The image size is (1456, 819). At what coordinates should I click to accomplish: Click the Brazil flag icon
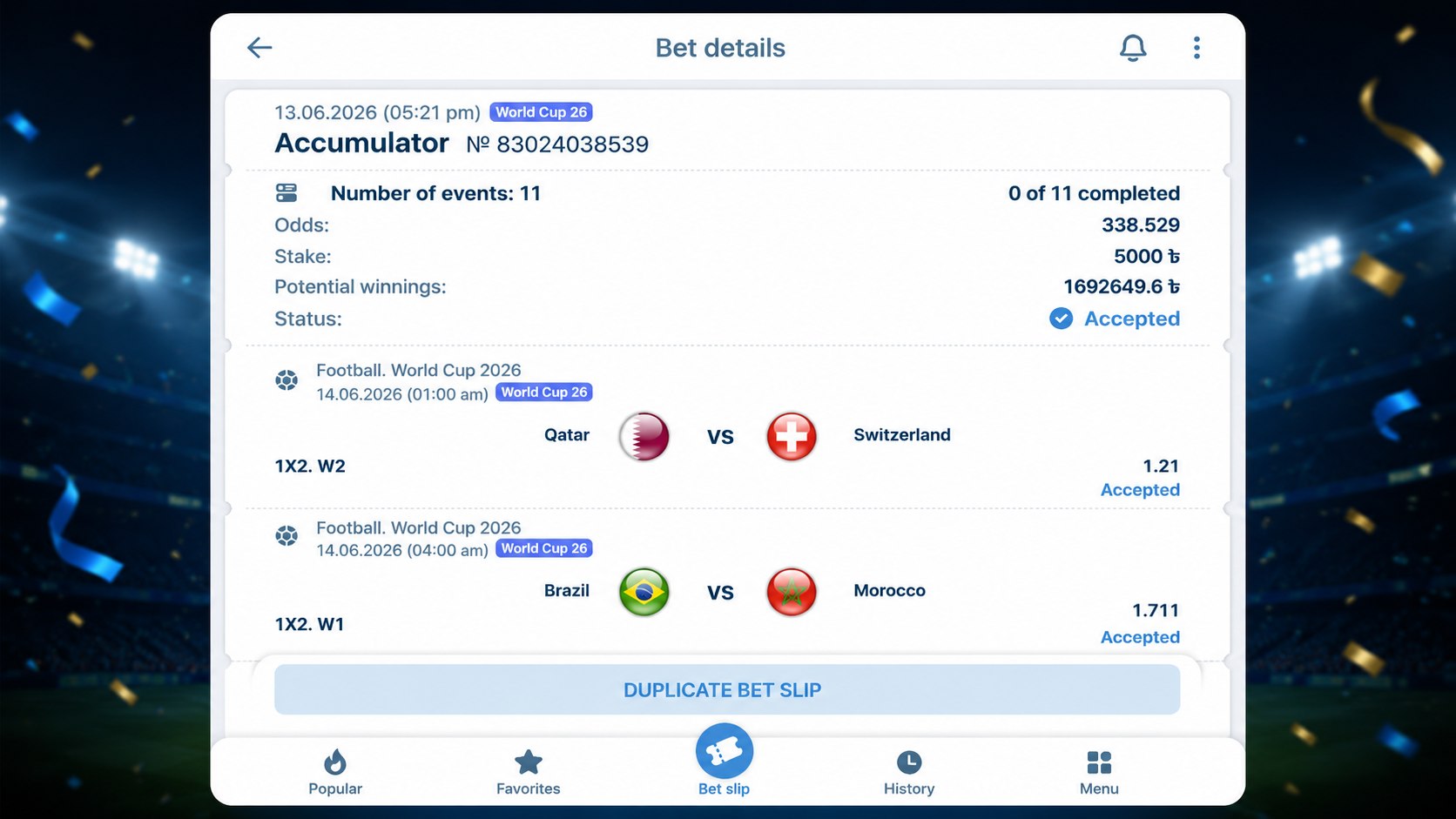[x=644, y=592]
